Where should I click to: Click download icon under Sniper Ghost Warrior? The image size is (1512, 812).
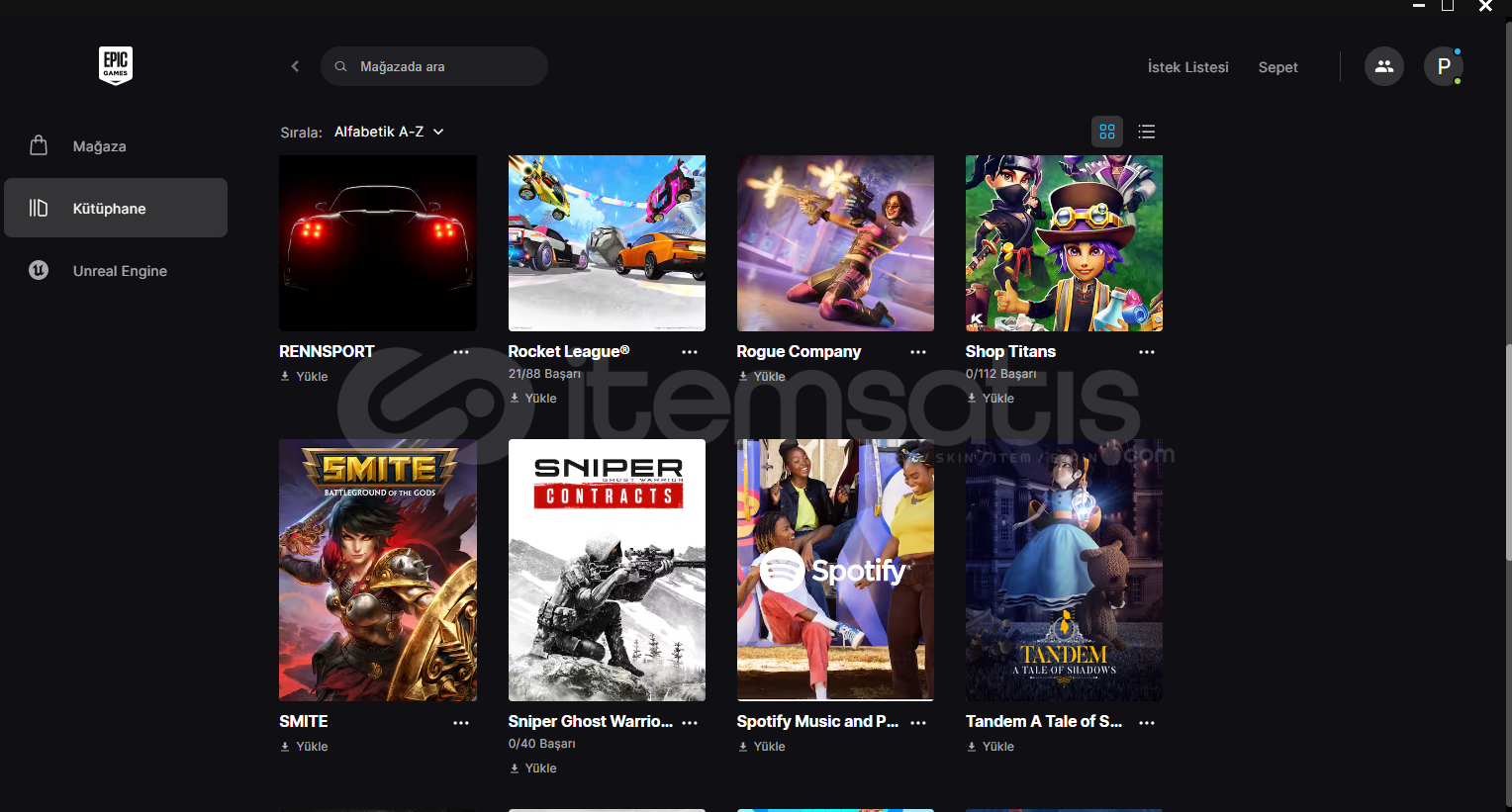coord(515,768)
